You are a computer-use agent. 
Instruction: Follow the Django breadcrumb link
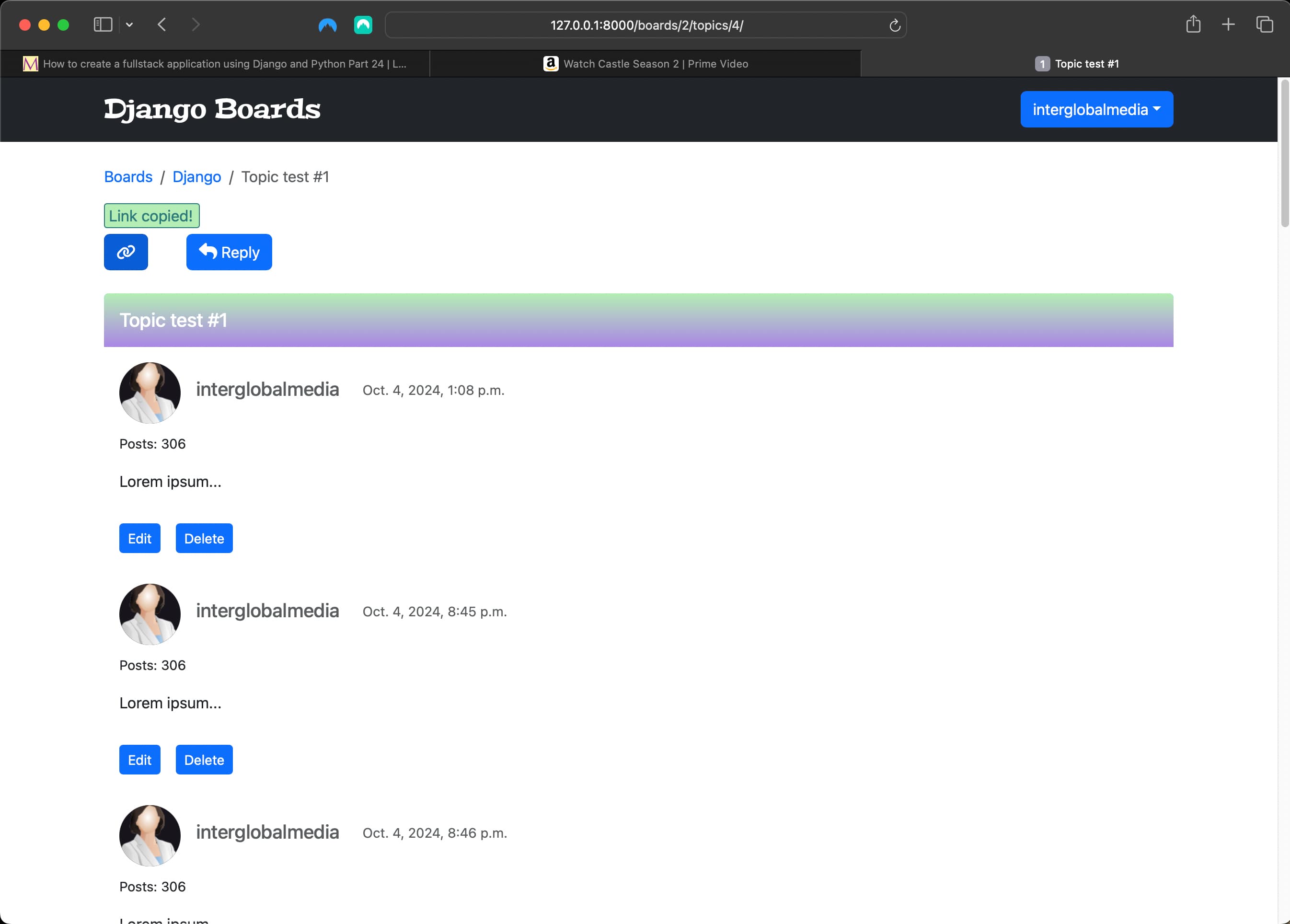[x=197, y=177]
